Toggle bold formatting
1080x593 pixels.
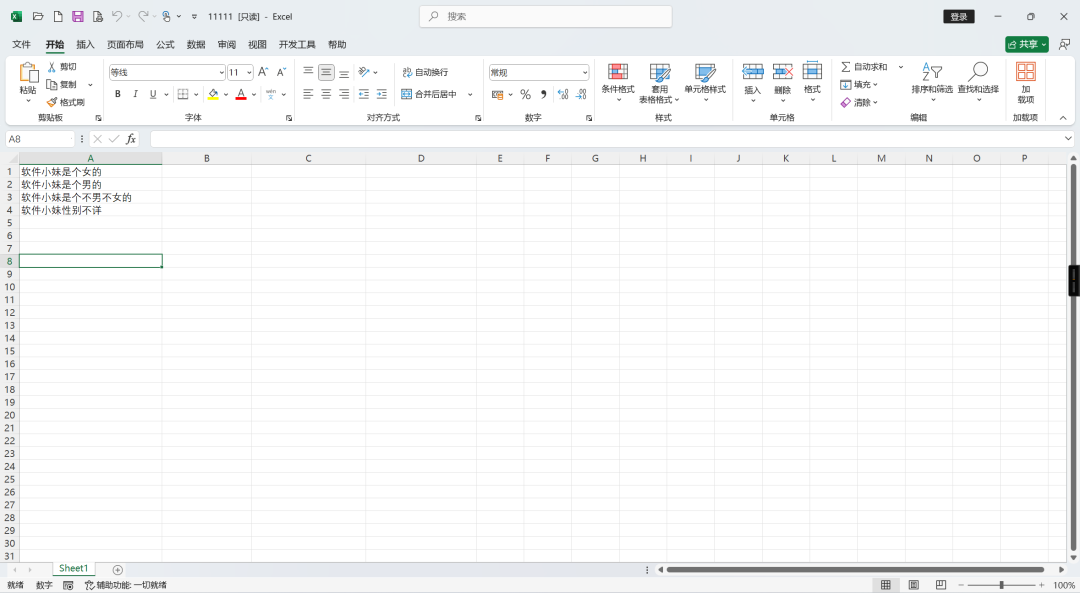pyautogui.click(x=117, y=94)
